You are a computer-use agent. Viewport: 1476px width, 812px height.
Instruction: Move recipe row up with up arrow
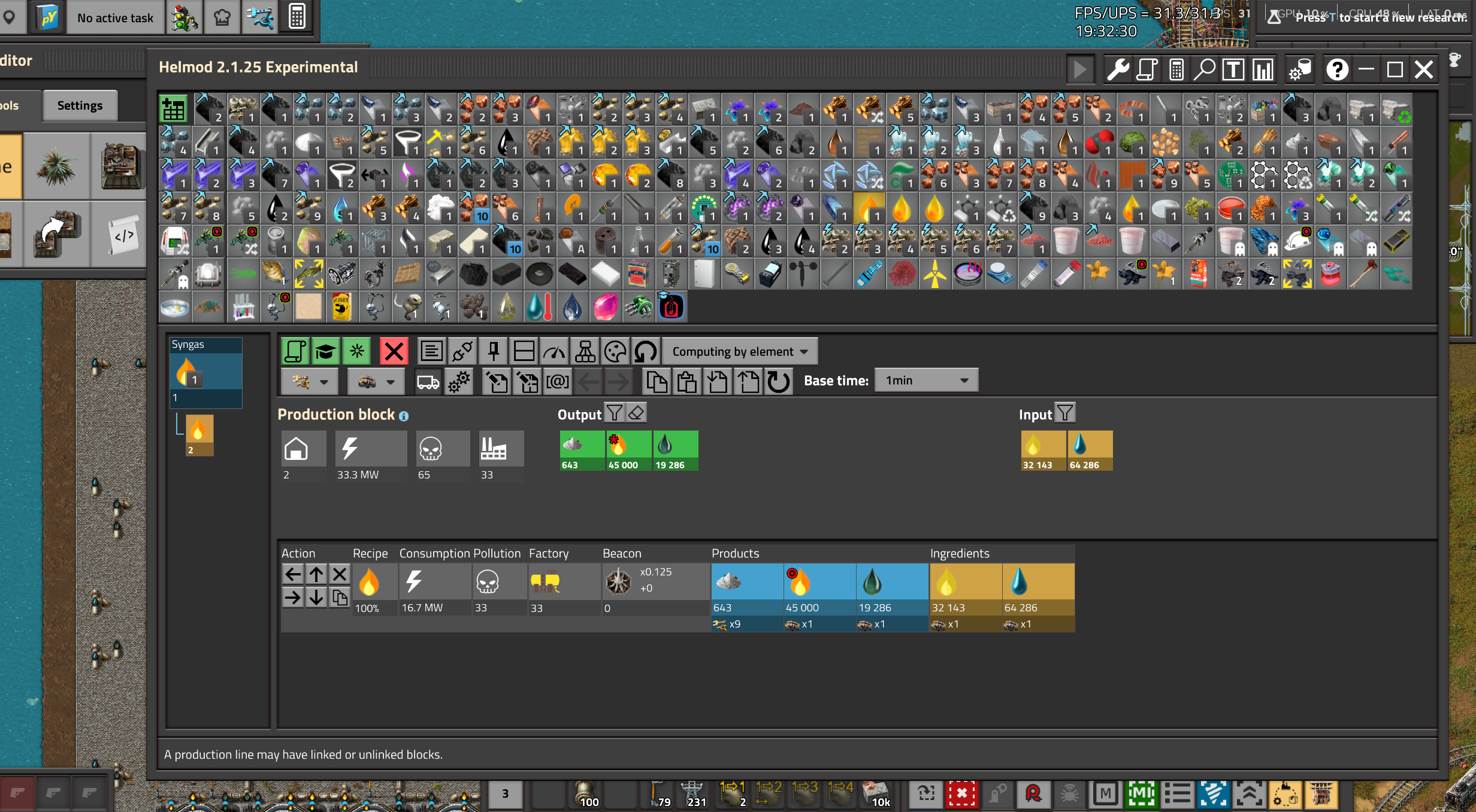pyautogui.click(x=316, y=575)
